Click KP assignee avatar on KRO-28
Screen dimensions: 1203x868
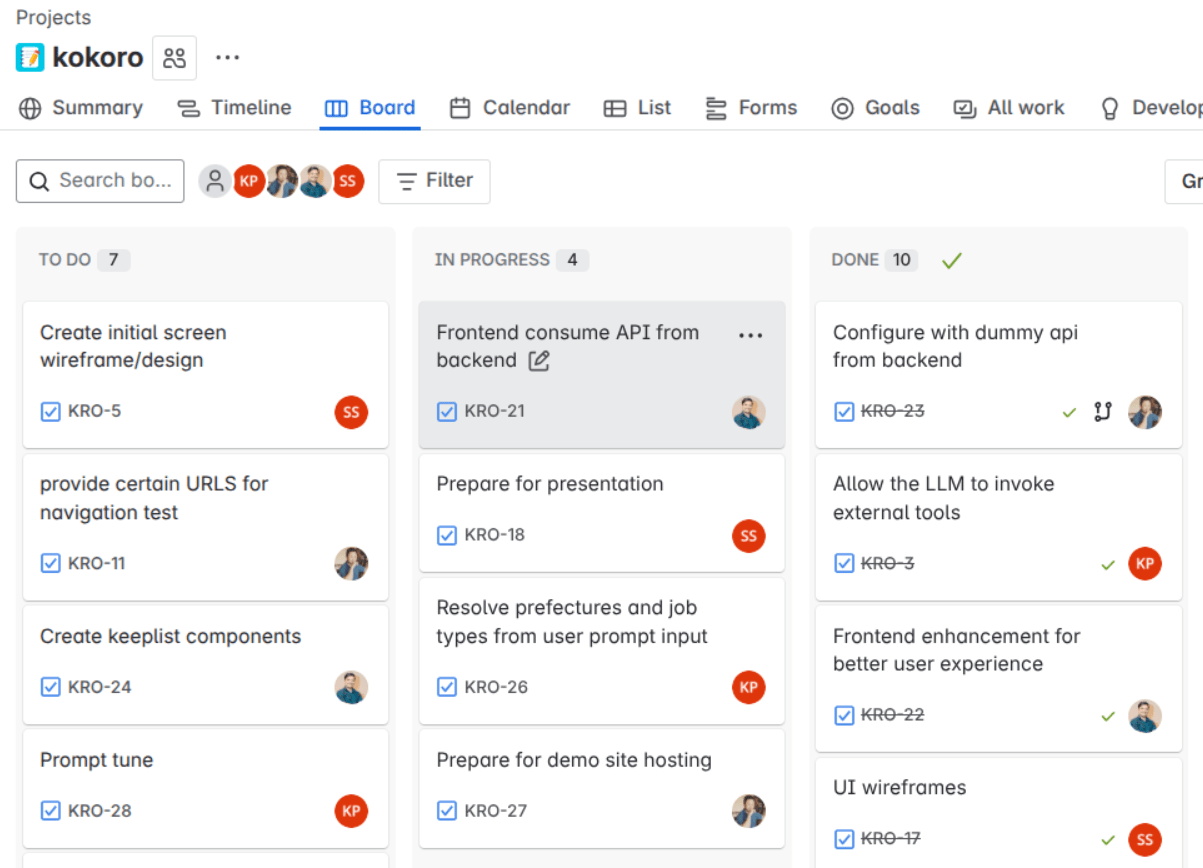[x=351, y=811]
